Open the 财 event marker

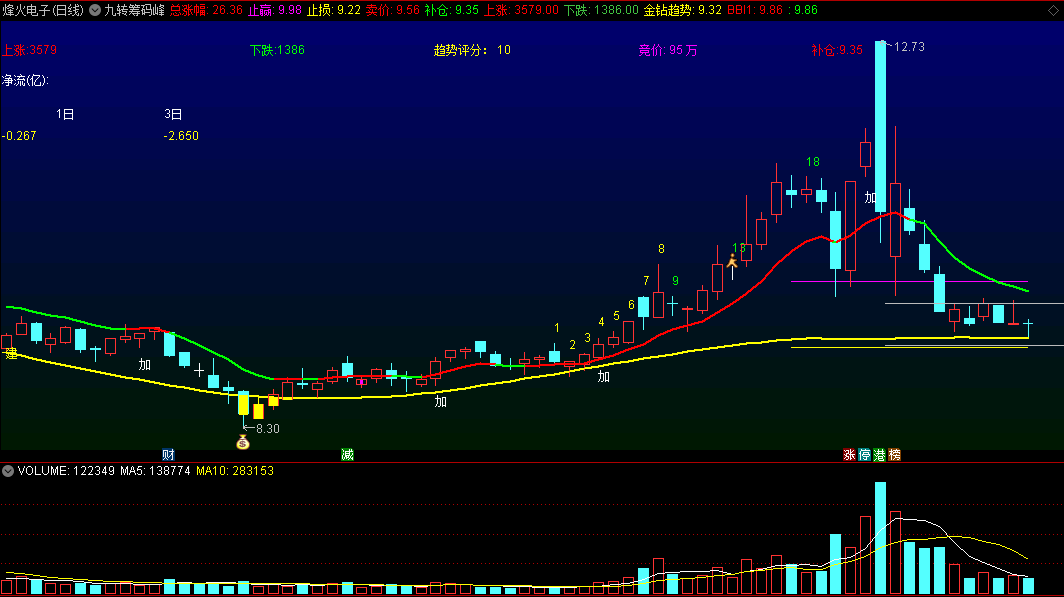[168, 455]
